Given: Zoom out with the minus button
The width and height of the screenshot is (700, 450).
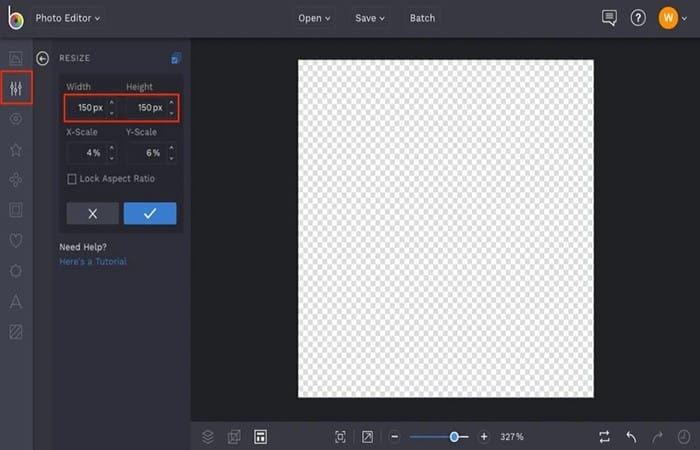Looking at the screenshot, I should coord(394,437).
